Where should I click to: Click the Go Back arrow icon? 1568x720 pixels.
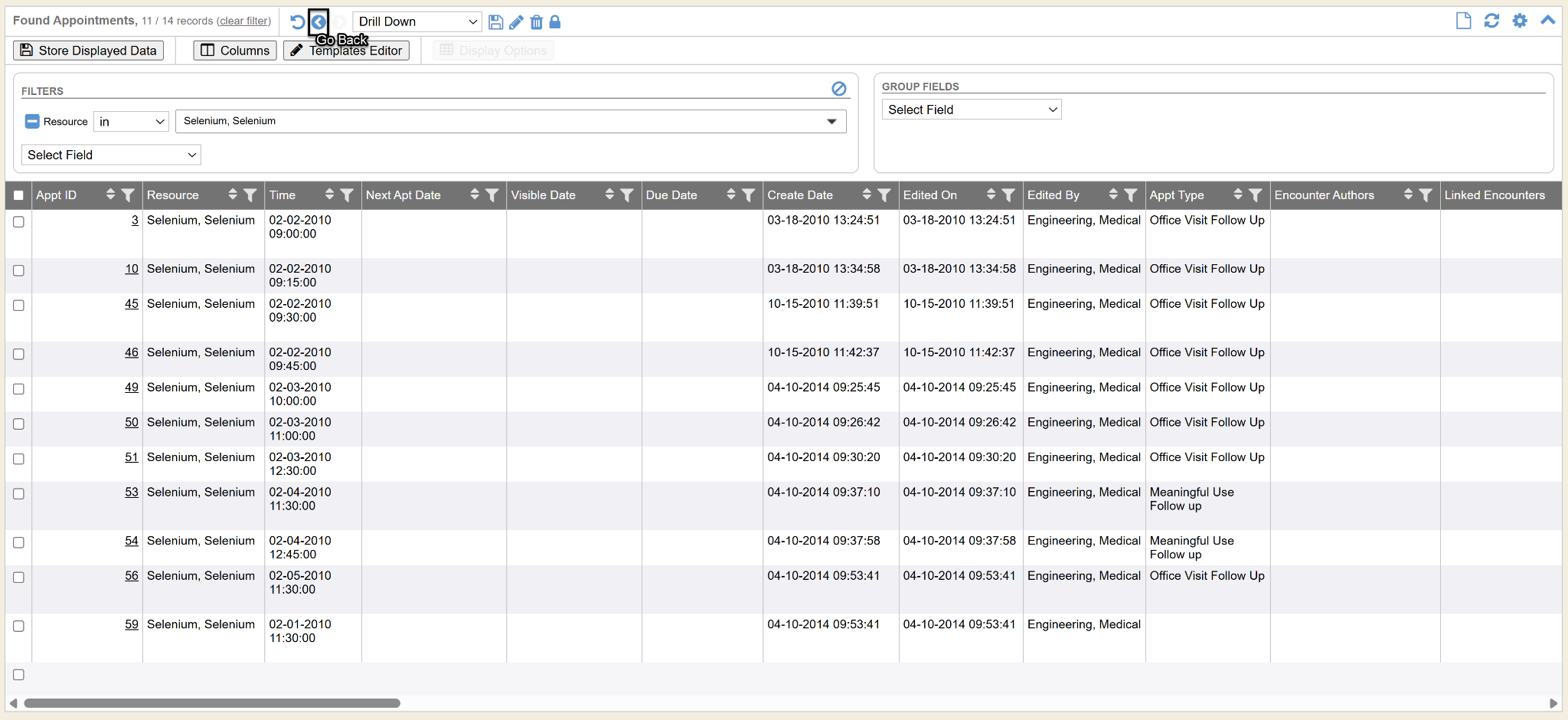pos(318,22)
